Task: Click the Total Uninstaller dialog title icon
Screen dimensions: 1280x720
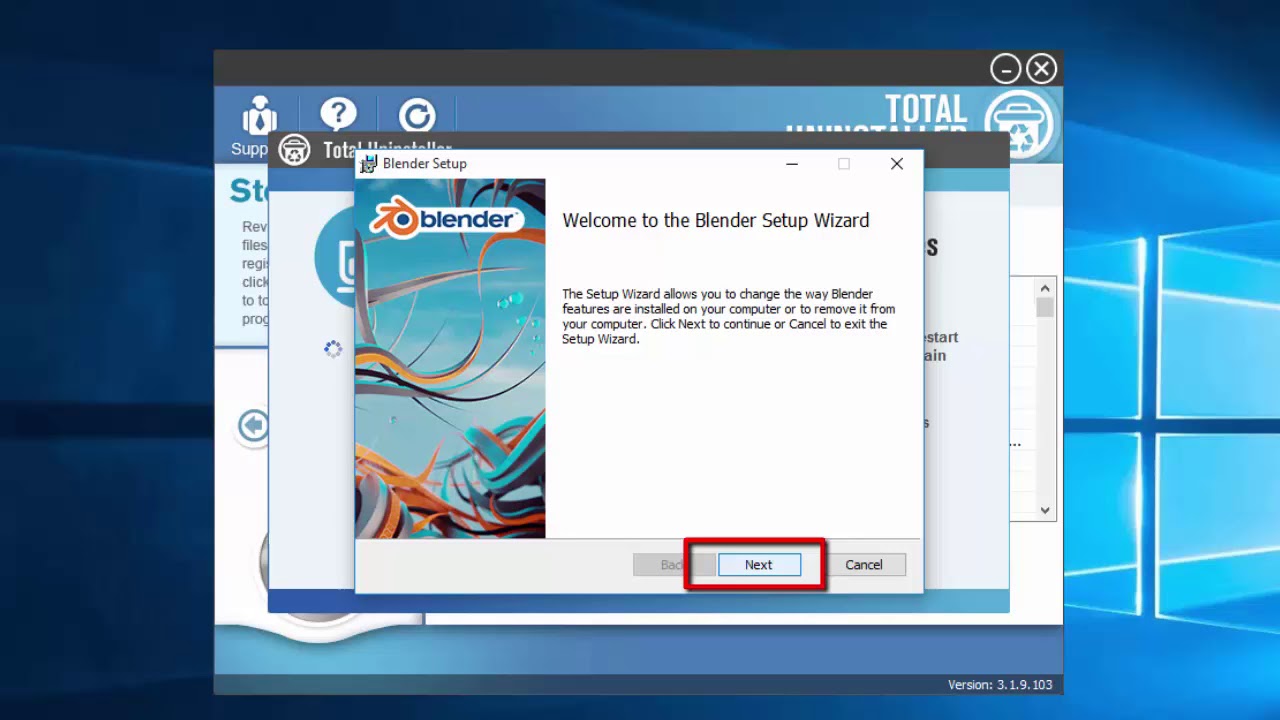Action: pyautogui.click(x=294, y=150)
